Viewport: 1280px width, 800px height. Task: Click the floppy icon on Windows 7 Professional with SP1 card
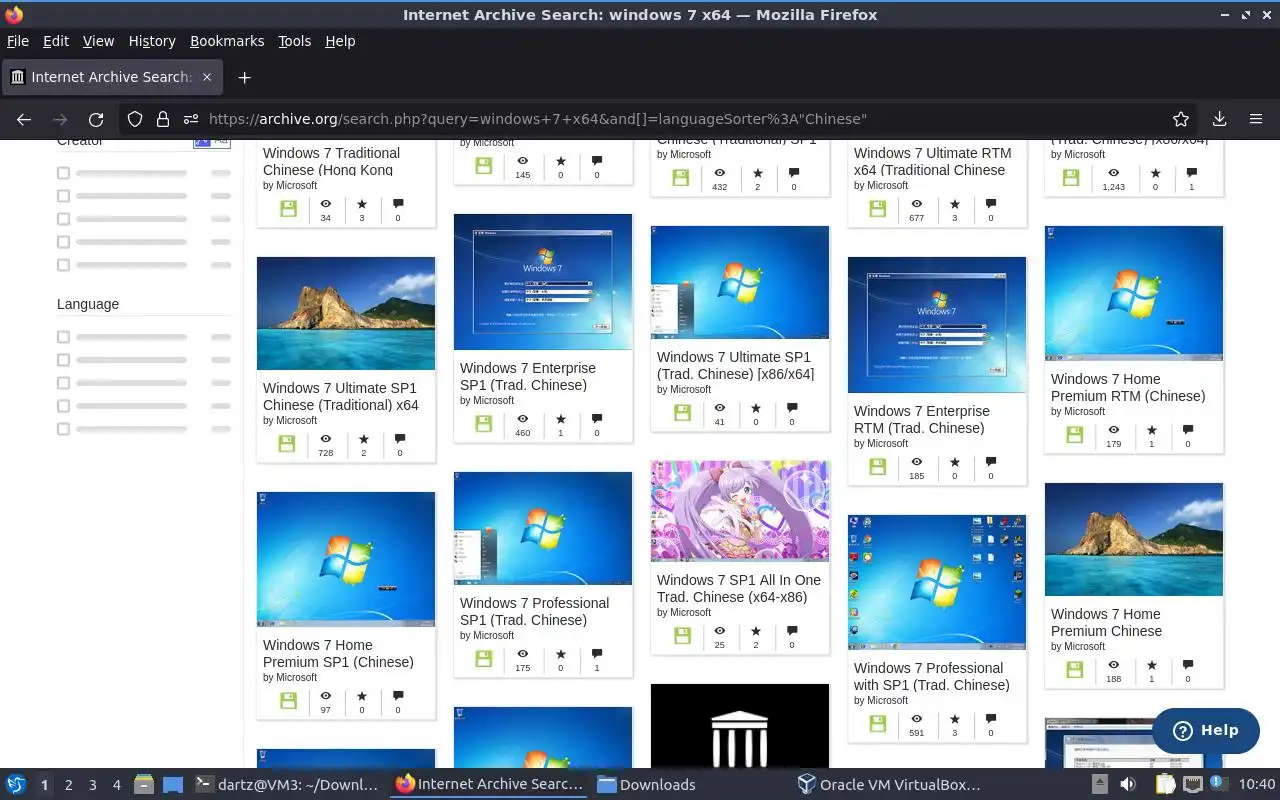point(878,724)
